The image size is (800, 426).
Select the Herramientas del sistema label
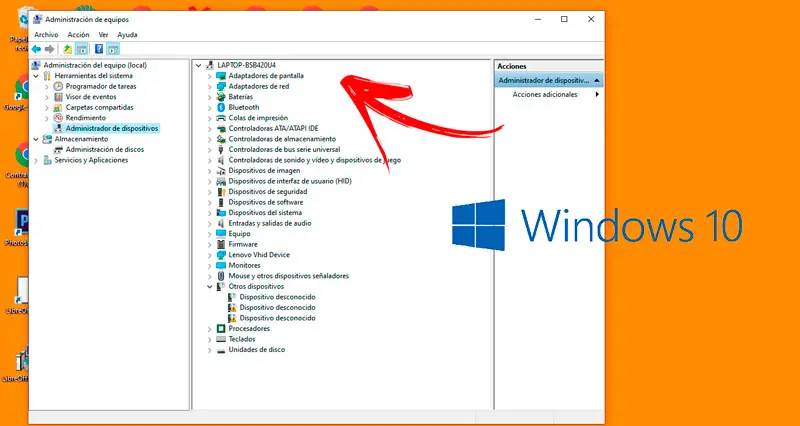pyautogui.click(x=93, y=76)
